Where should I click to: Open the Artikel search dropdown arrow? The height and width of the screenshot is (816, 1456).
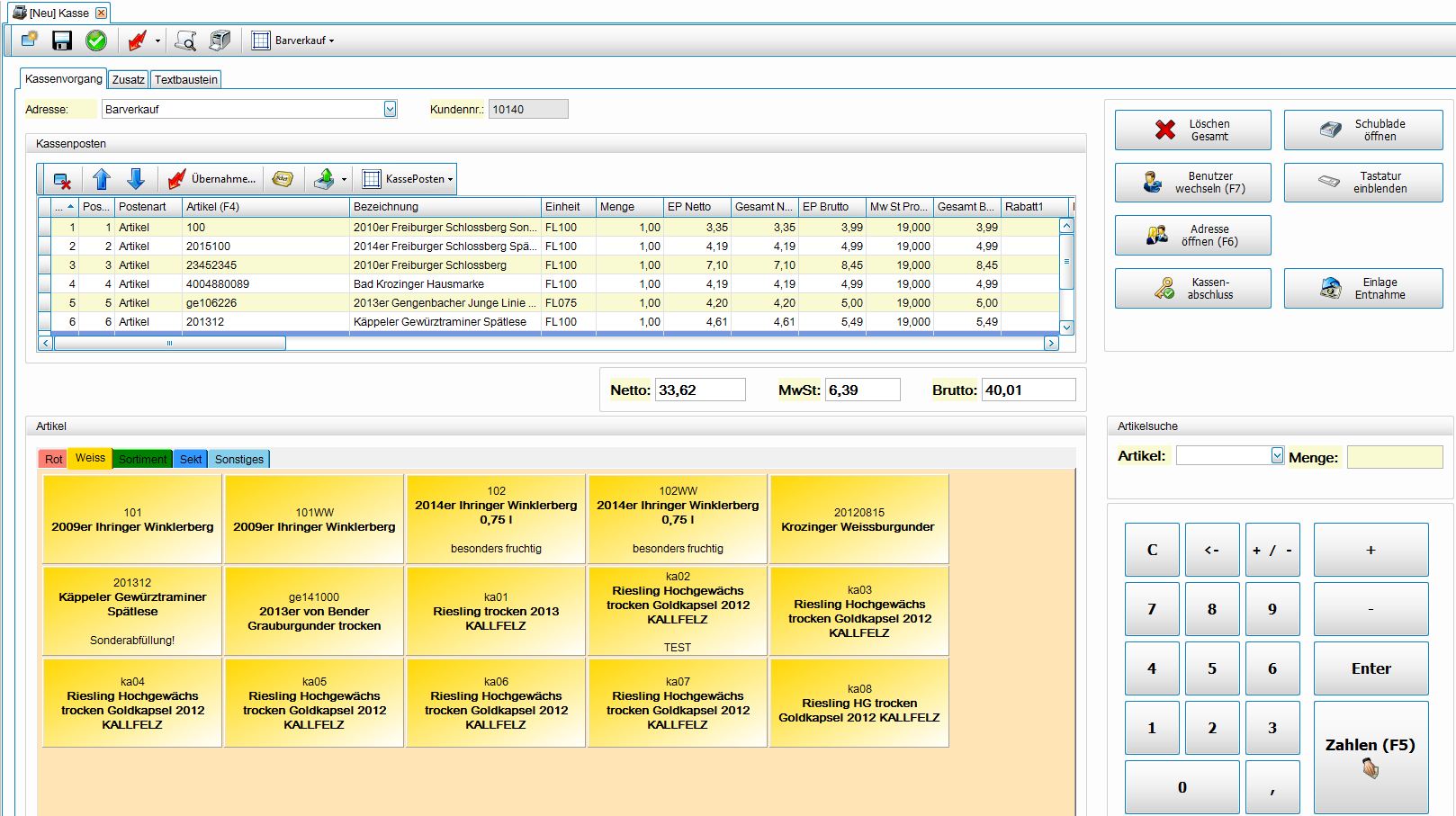pyautogui.click(x=1277, y=455)
